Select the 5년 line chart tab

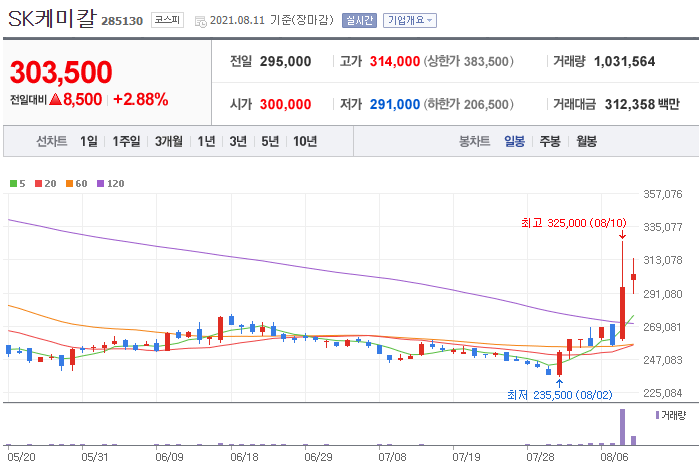pyautogui.click(x=270, y=141)
